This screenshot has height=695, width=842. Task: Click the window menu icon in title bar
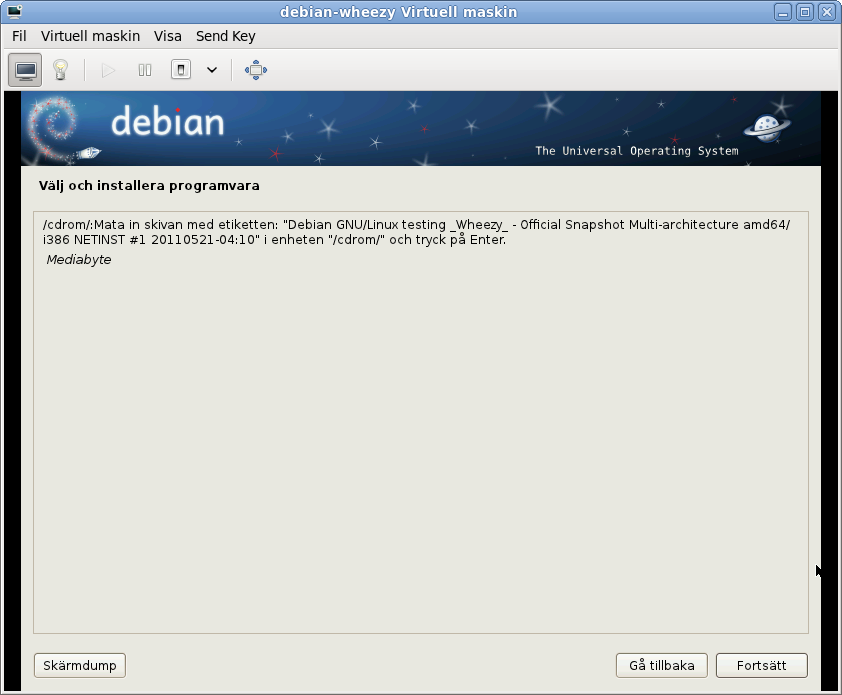14,12
